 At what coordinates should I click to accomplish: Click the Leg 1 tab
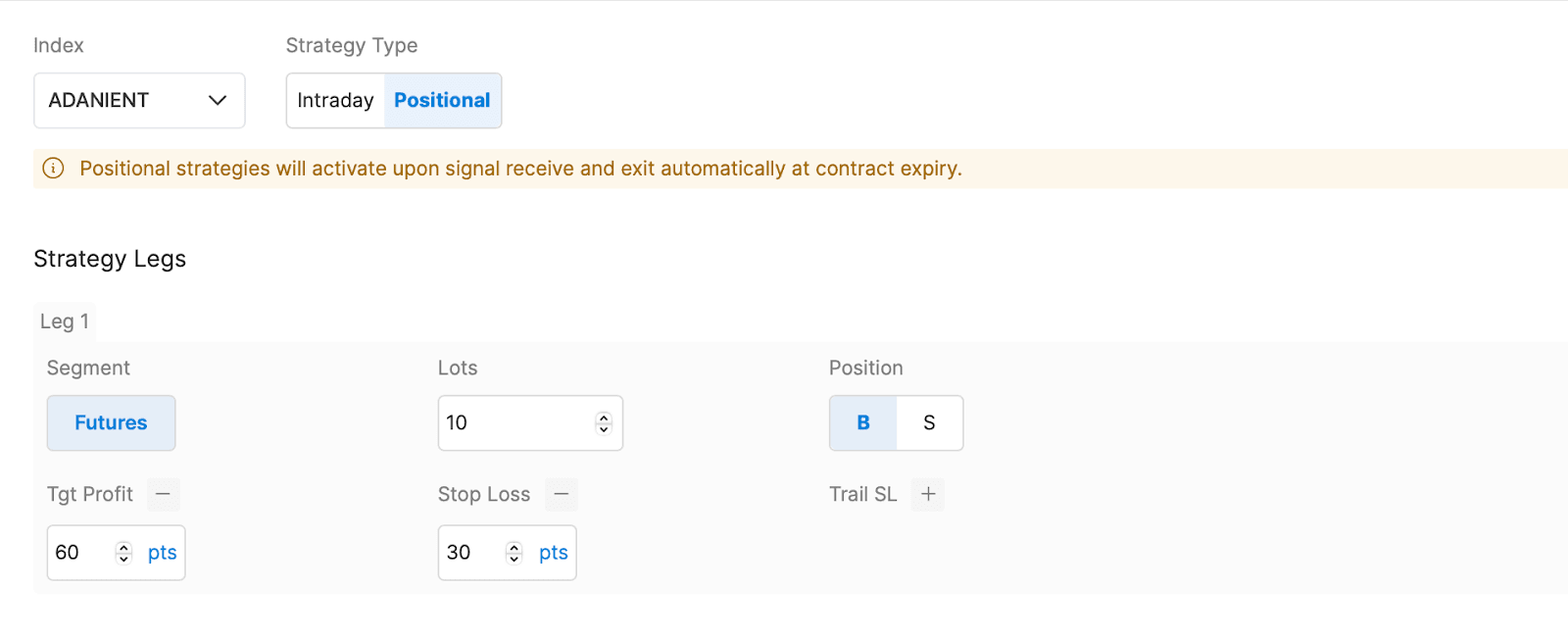tap(65, 321)
